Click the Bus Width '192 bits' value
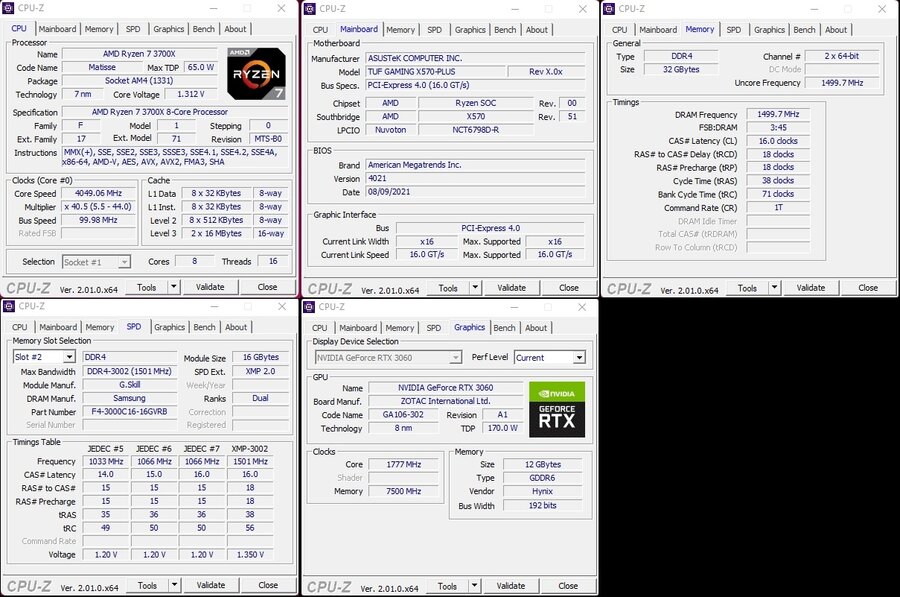This screenshot has height=597, width=900. (x=542, y=506)
